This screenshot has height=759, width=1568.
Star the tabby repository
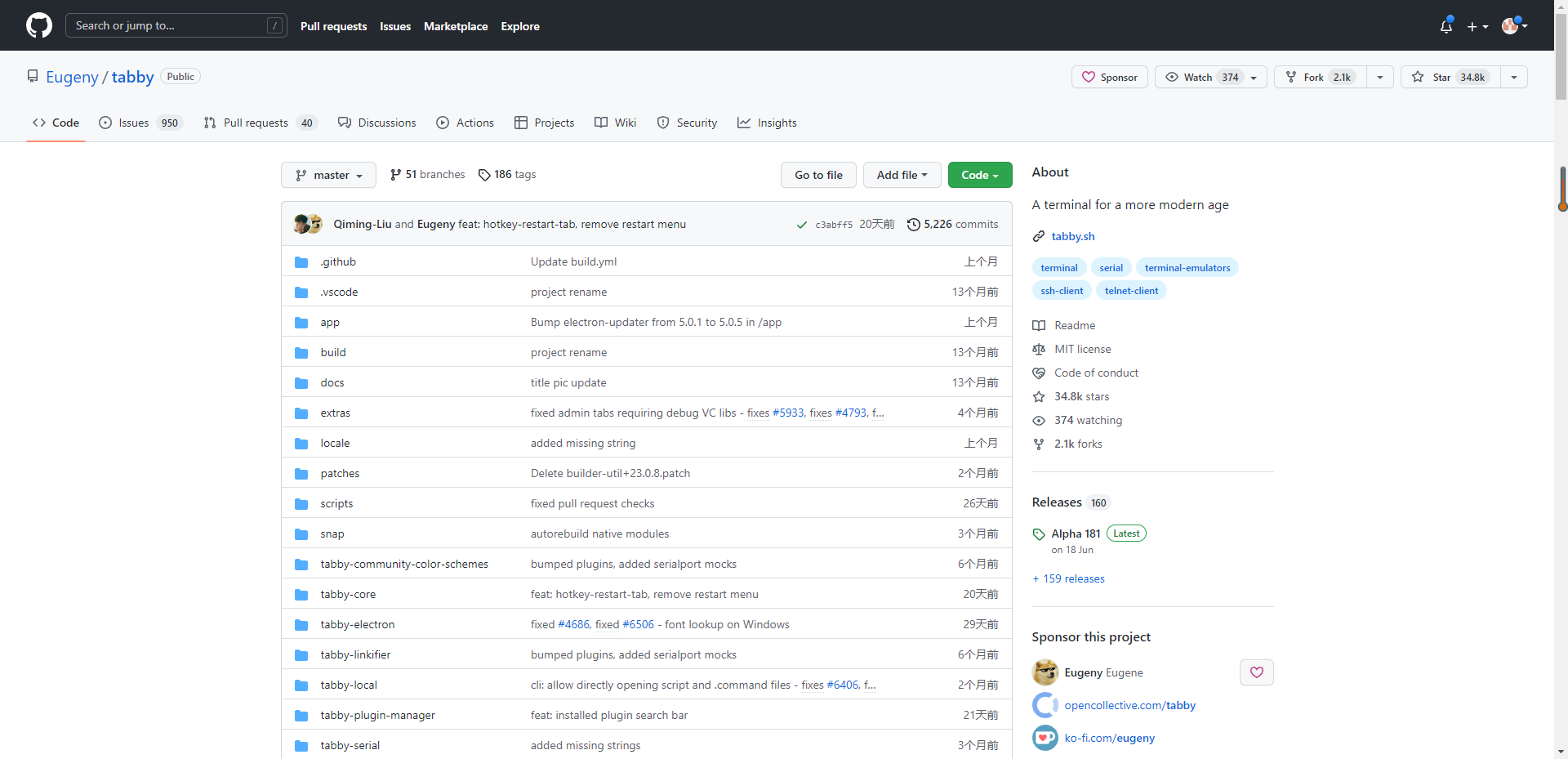[1451, 77]
